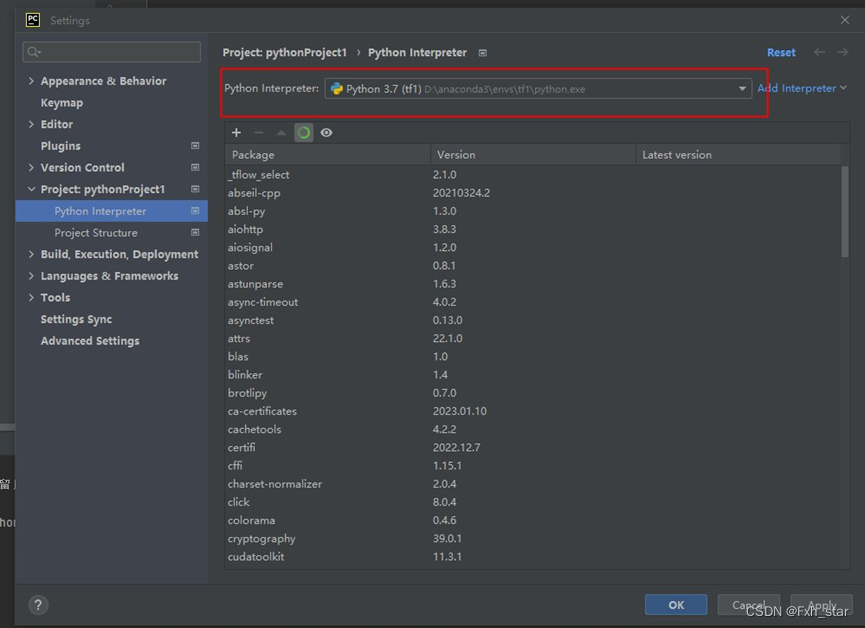Click the project-level icon beside Python Interpreter row
This screenshot has width=865, height=628.
pos(195,211)
